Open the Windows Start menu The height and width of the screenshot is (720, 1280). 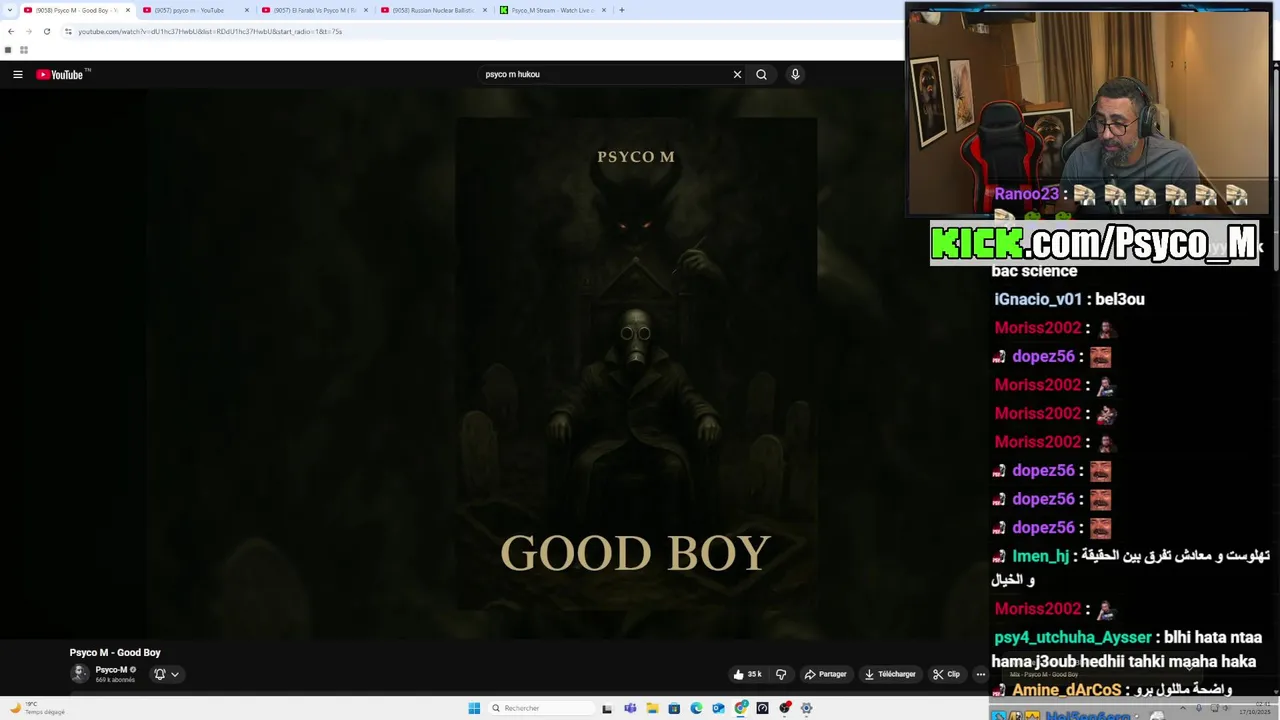(x=474, y=708)
